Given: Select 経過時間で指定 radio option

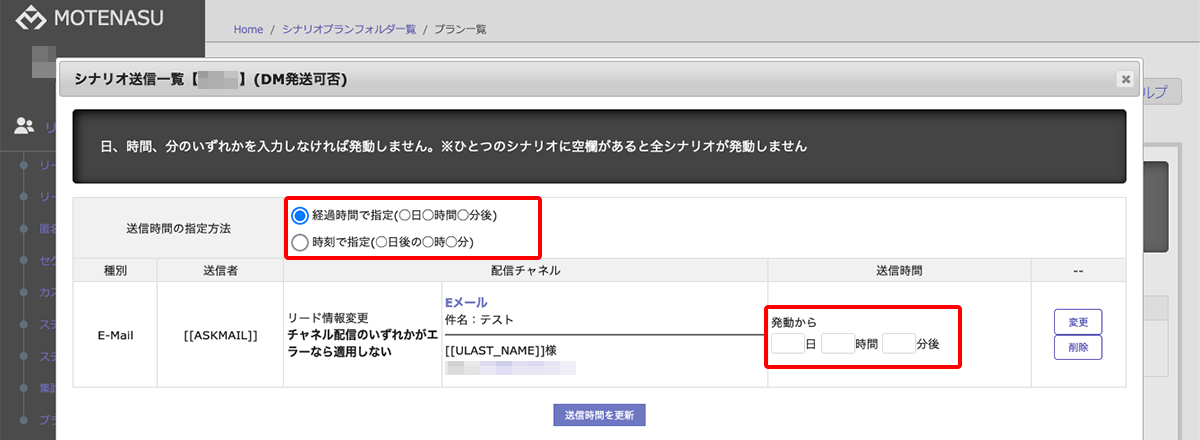Looking at the screenshot, I should tap(300, 215).
